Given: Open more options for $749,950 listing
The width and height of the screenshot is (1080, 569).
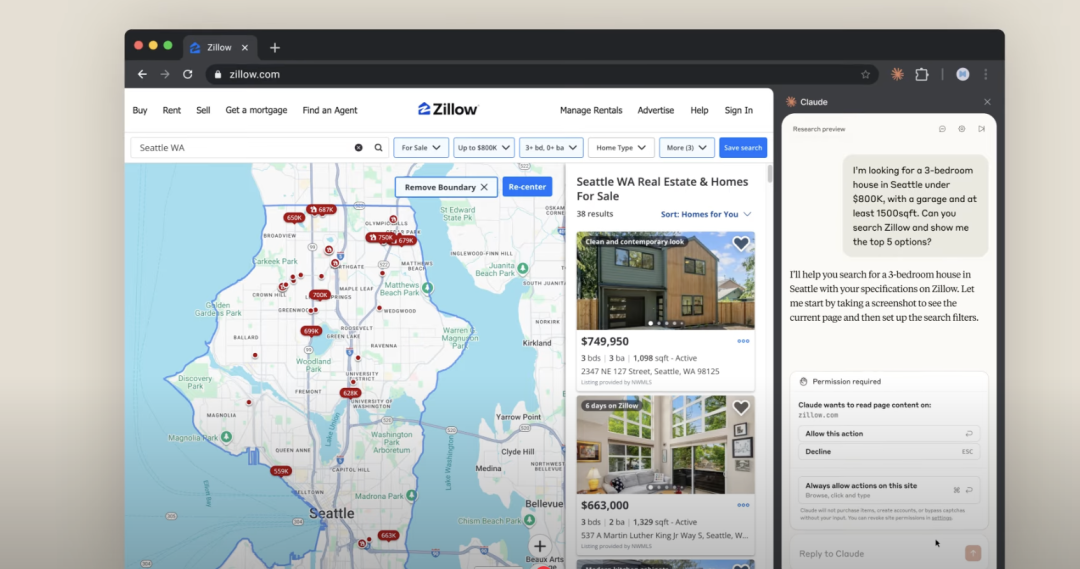Looking at the screenshot, I should [743, 341].
